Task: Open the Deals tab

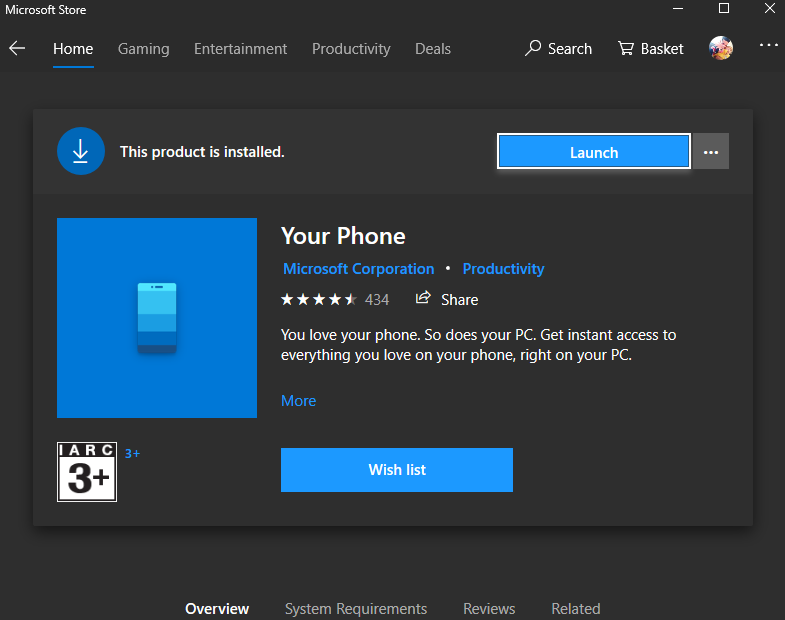Action: click(433, 49)
